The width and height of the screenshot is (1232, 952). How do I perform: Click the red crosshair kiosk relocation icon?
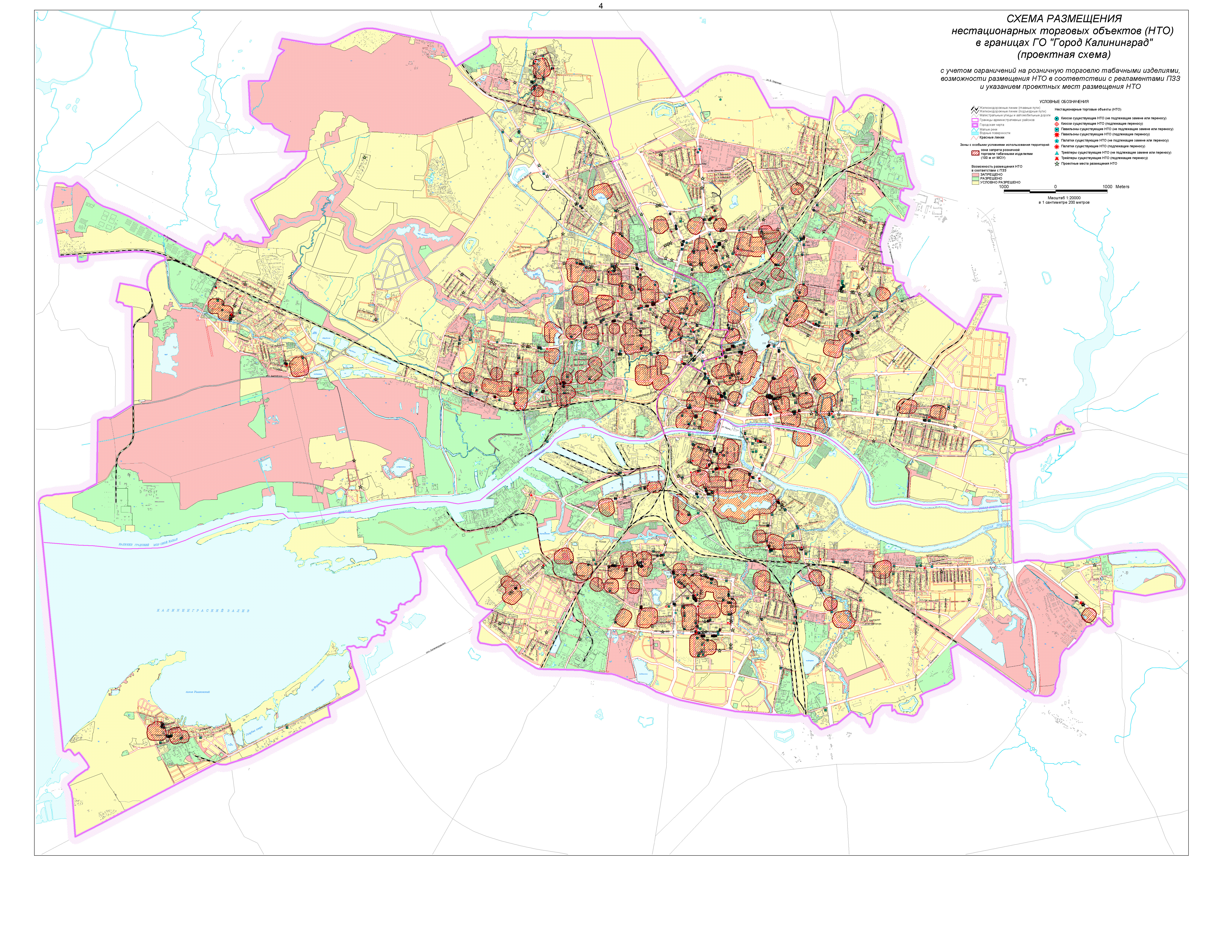point(1057,124)
